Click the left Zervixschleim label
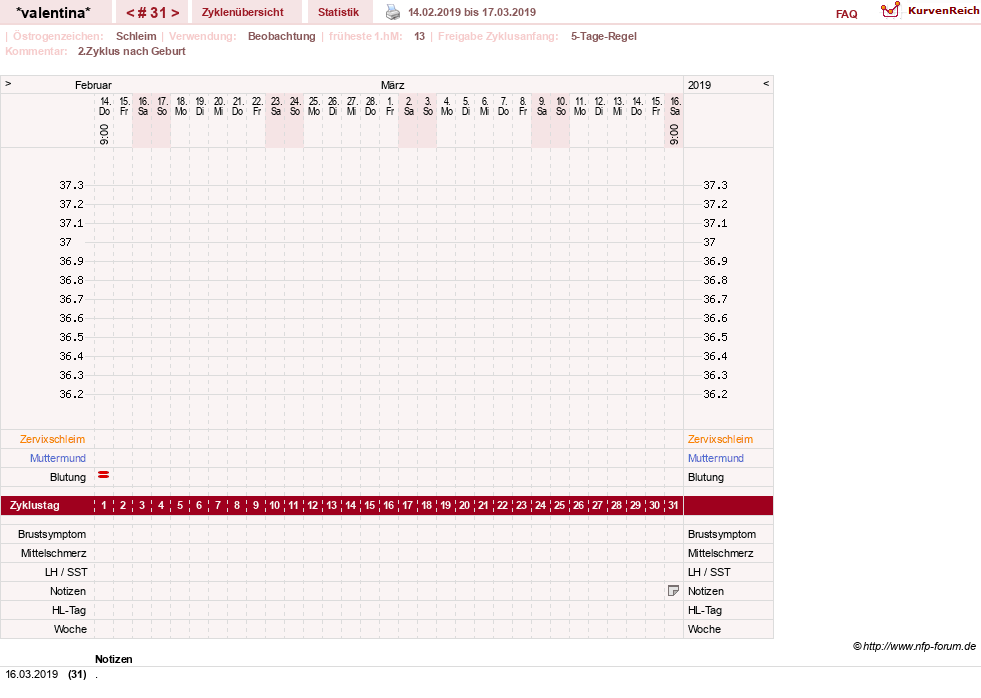 (x=52, y=439)
